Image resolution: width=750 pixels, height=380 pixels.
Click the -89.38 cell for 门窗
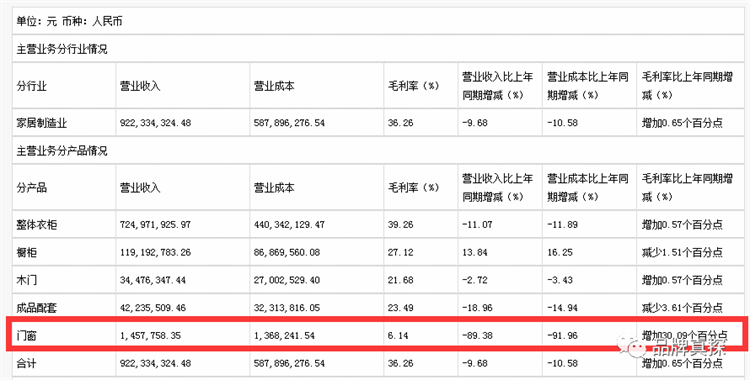coord(477,336)
